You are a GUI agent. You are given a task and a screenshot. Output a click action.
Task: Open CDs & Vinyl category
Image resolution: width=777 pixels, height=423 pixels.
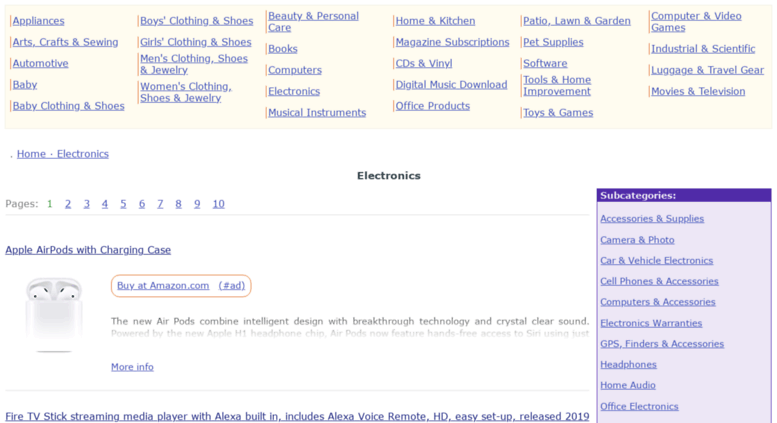pos(424,63)
